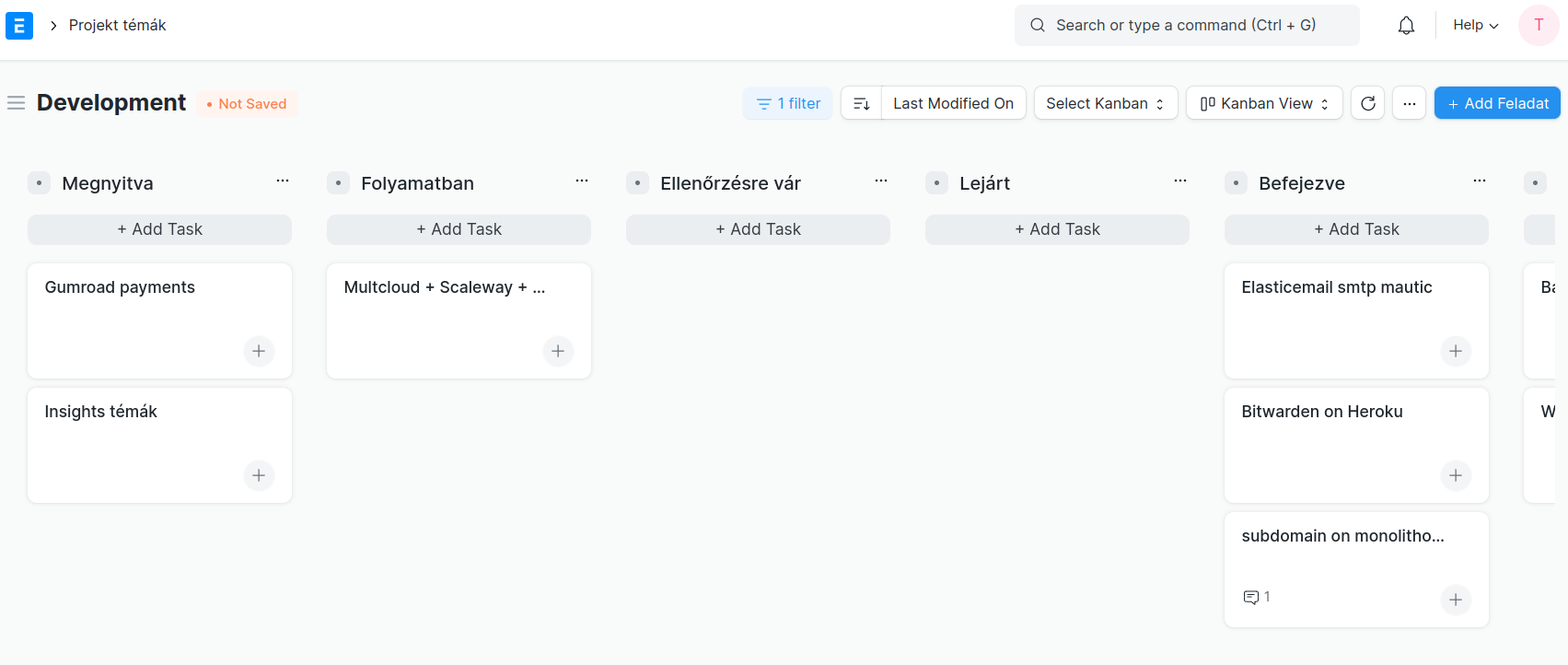Click the Lejárt column color indicator
The height and width of the screenshot is (665, 1568).
[x=936, y=183]
